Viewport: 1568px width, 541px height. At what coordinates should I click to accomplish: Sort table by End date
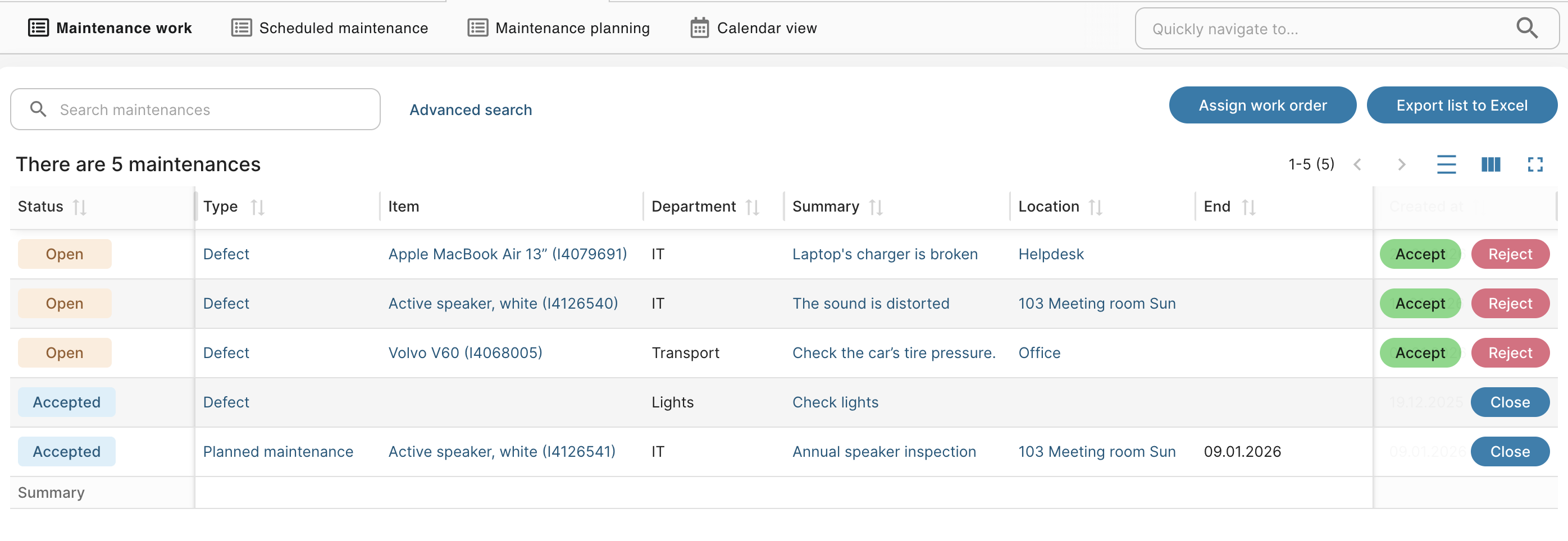point(1248,208)
